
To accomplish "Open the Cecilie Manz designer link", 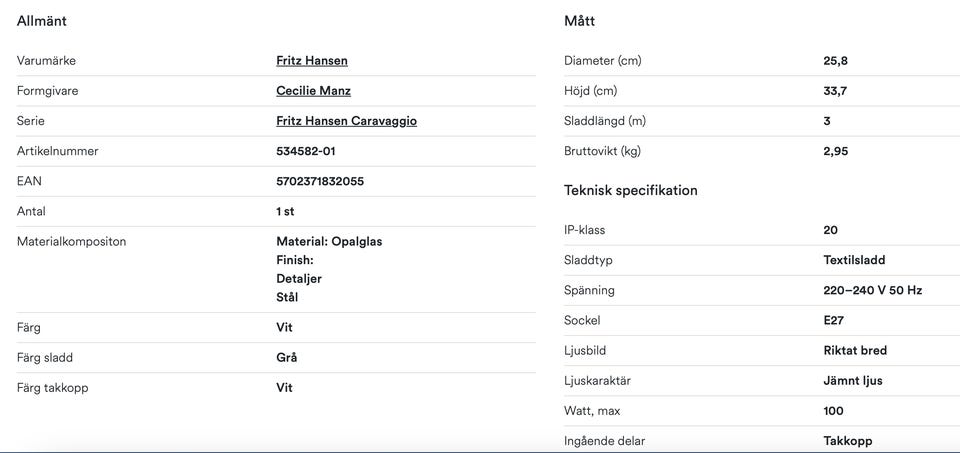I will (313, 91).
